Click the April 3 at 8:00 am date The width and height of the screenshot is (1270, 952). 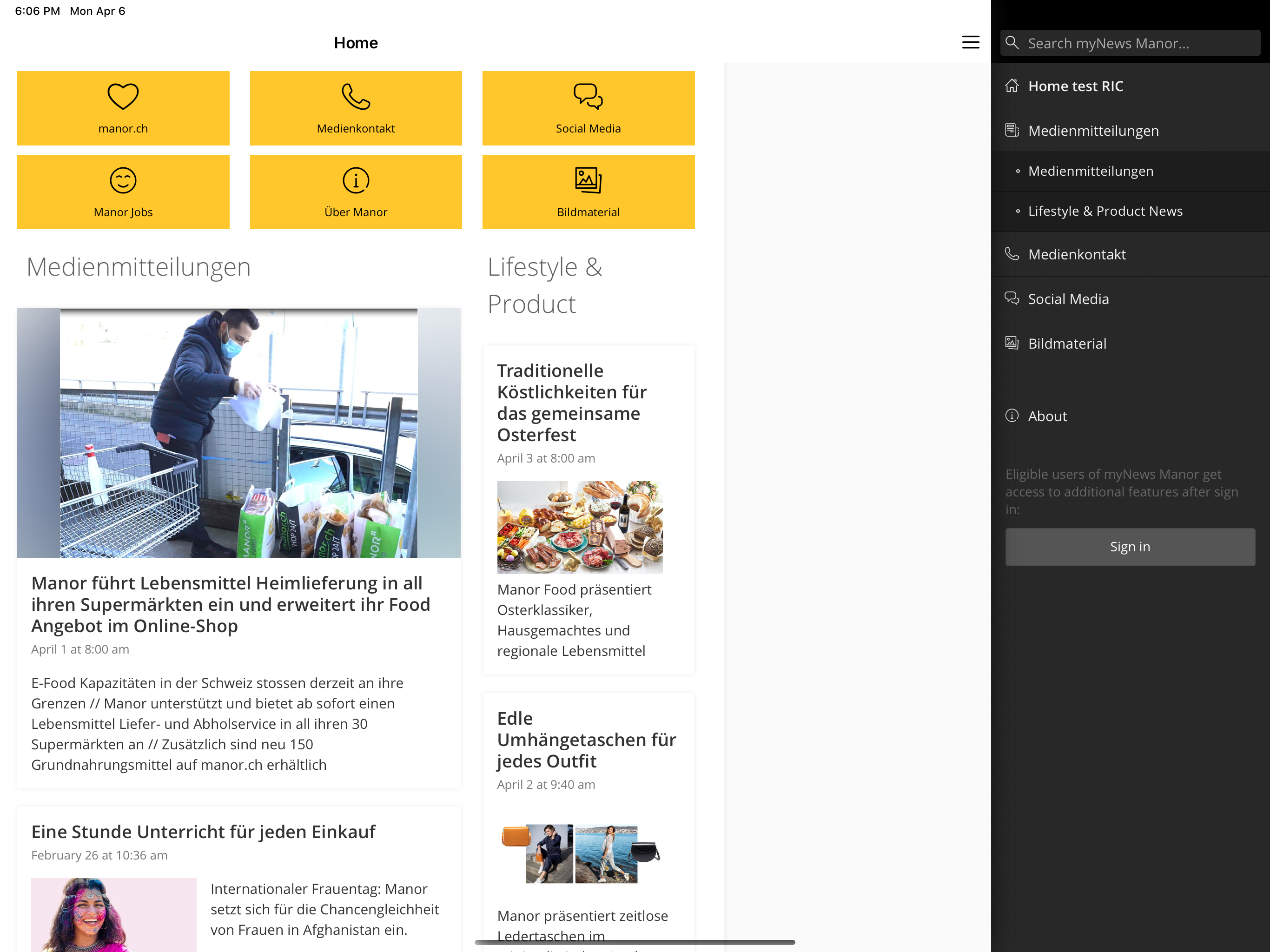coord(546,458)
